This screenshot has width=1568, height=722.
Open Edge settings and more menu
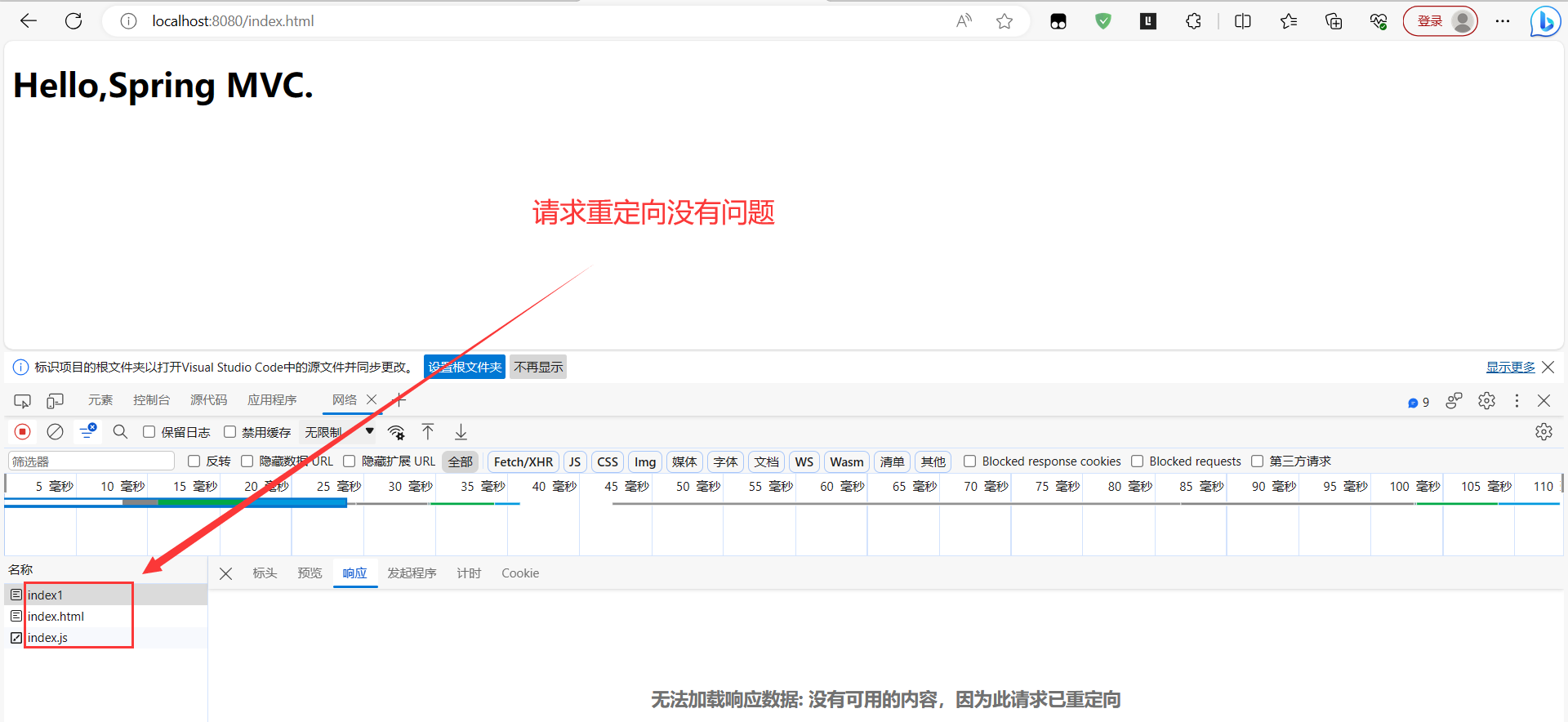tap(1503, 21)
